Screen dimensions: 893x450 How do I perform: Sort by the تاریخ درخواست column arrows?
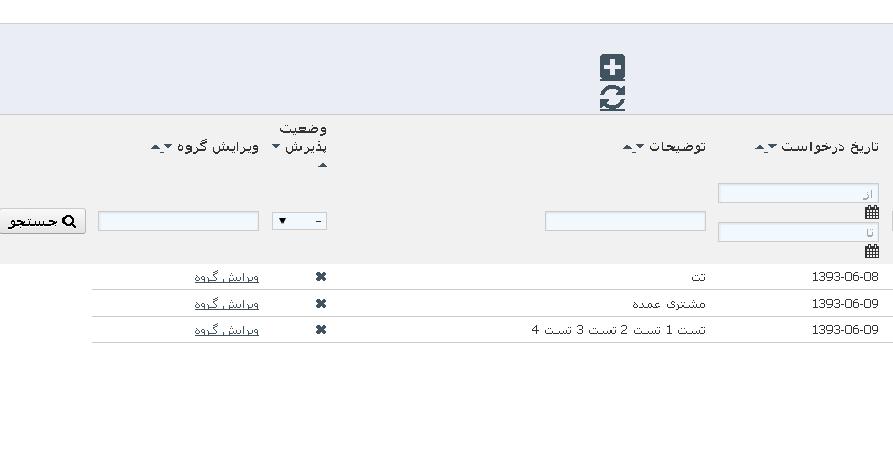765,148
